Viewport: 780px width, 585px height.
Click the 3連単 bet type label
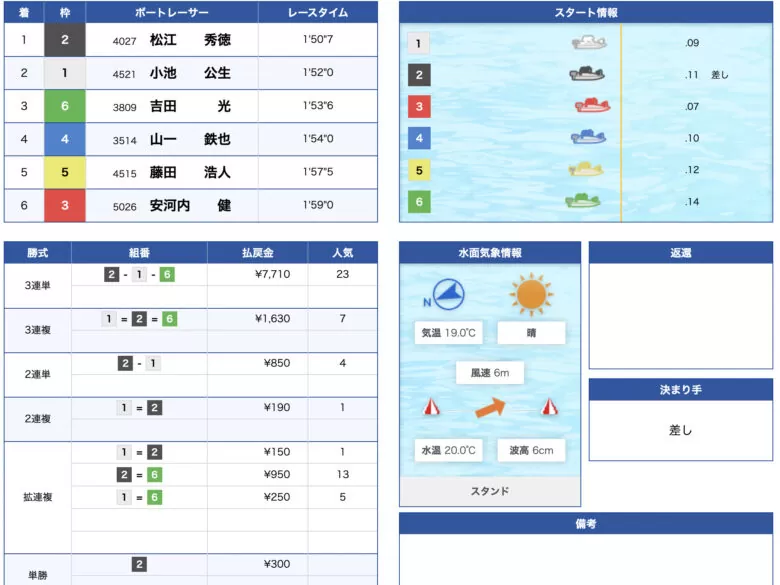point(38,286)
